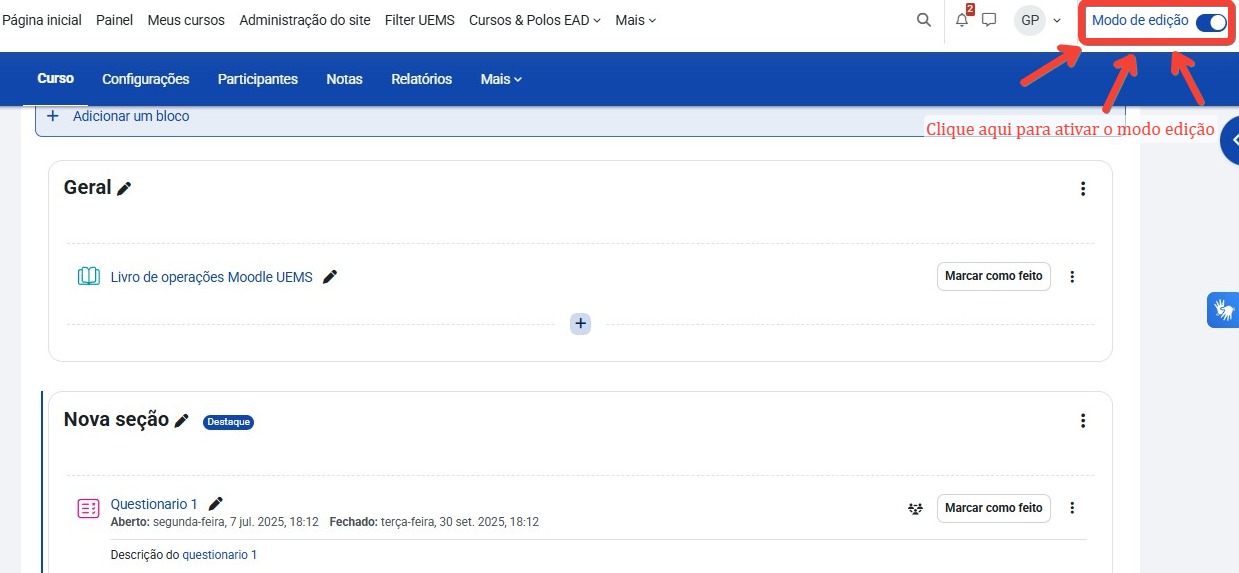
Task: Expand the top navigation Mais dropdown
Action: point(636,20)
